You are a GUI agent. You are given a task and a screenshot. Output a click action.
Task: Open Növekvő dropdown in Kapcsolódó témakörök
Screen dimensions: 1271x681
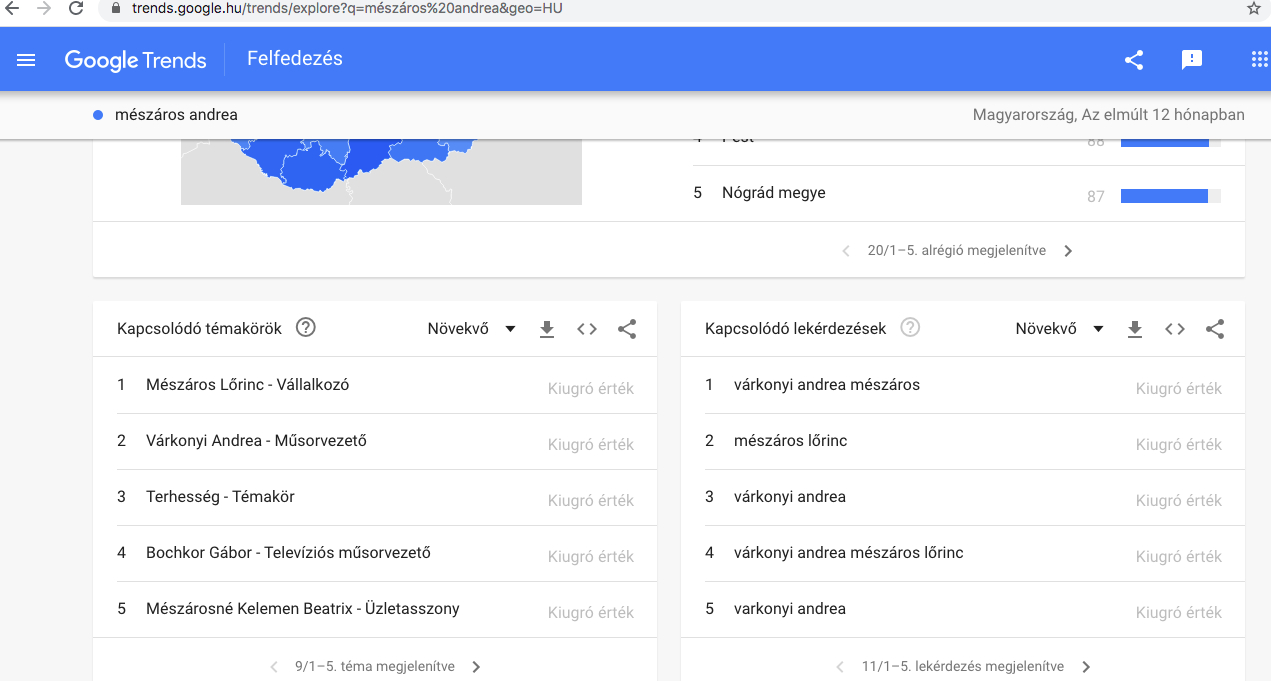471,329
